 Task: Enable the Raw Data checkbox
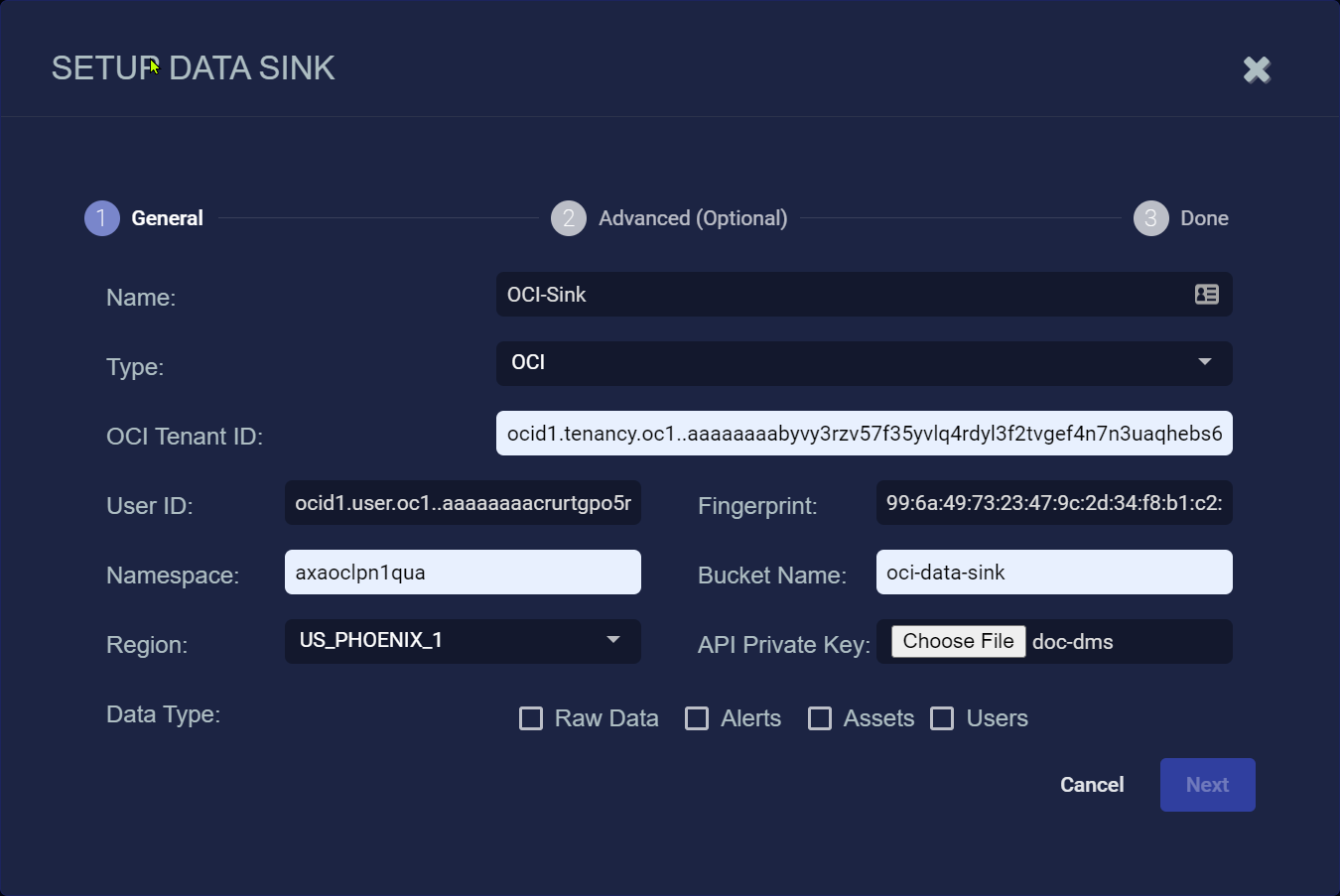tap(531, 718)
